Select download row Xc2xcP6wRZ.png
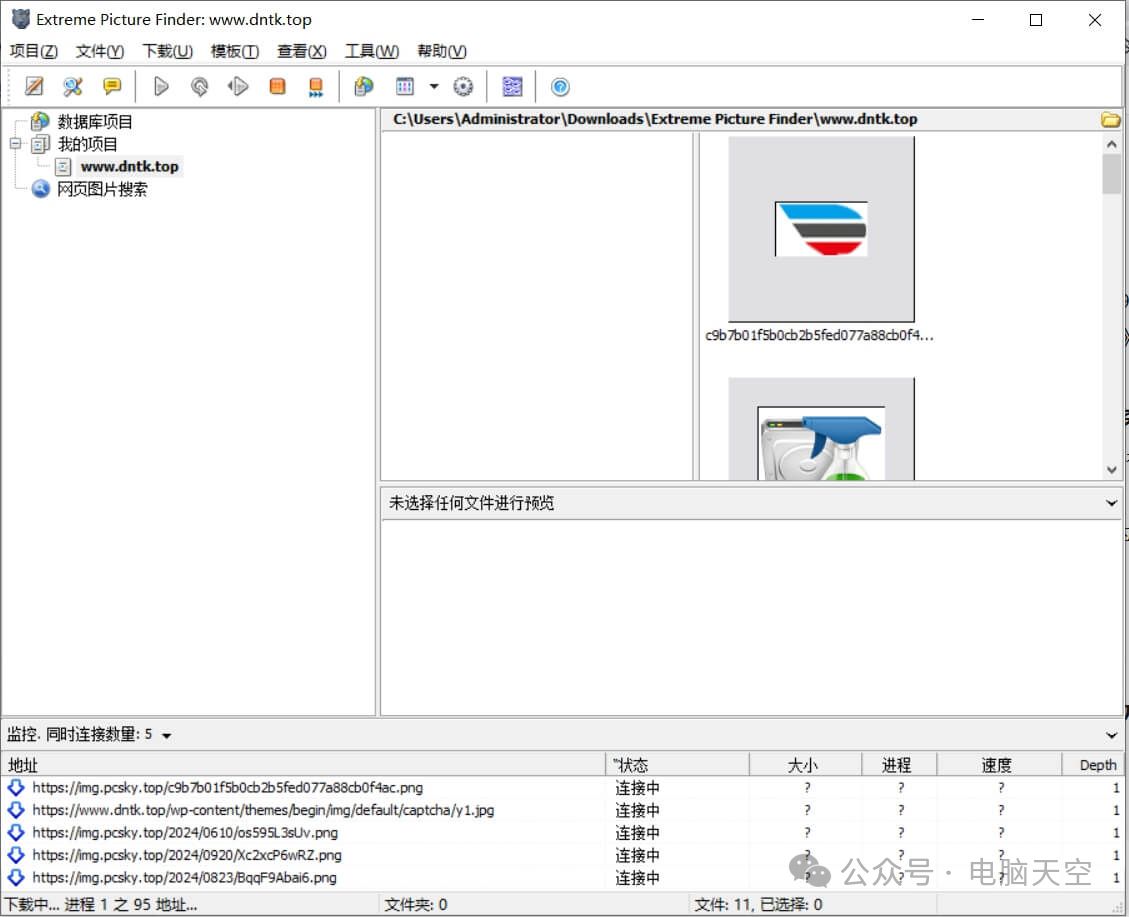Image resolution: width=1129 pixels, height=917 pixels. (562, 855)
